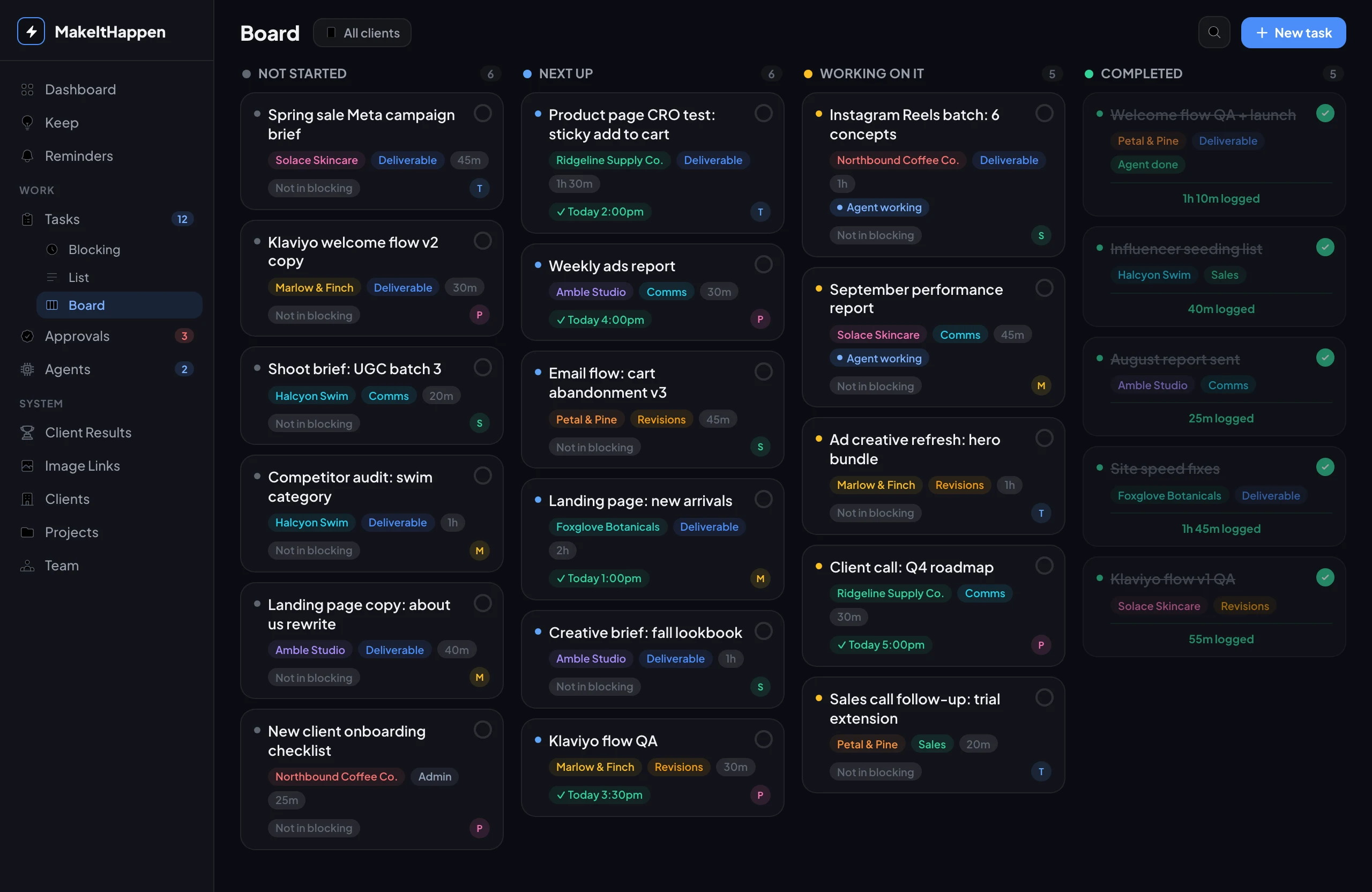Click Solace Skincare tag on Spring sale card

(x=316, y=160)
